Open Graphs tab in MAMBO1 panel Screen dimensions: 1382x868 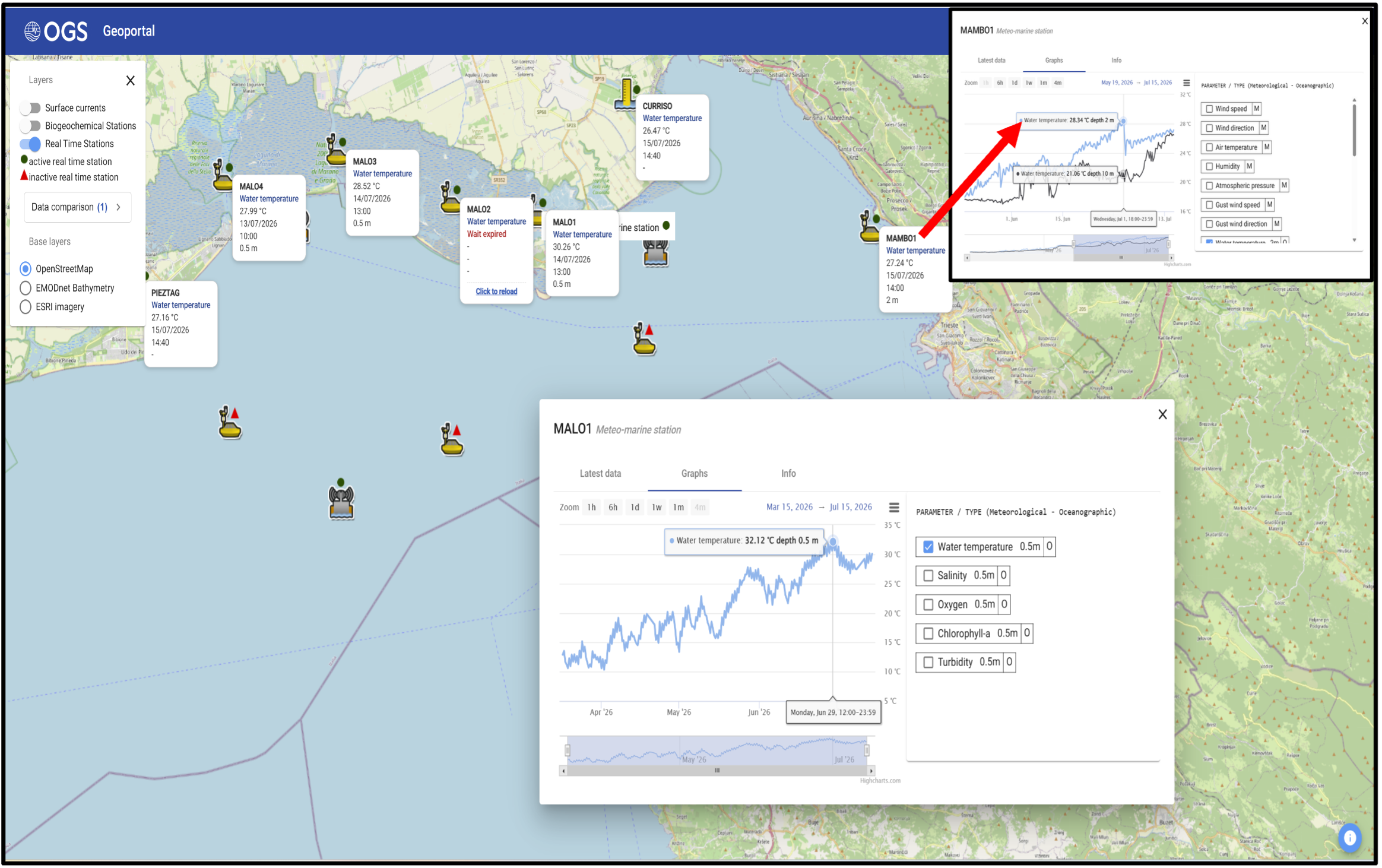pyautogui.click(x=1054, y=61)
